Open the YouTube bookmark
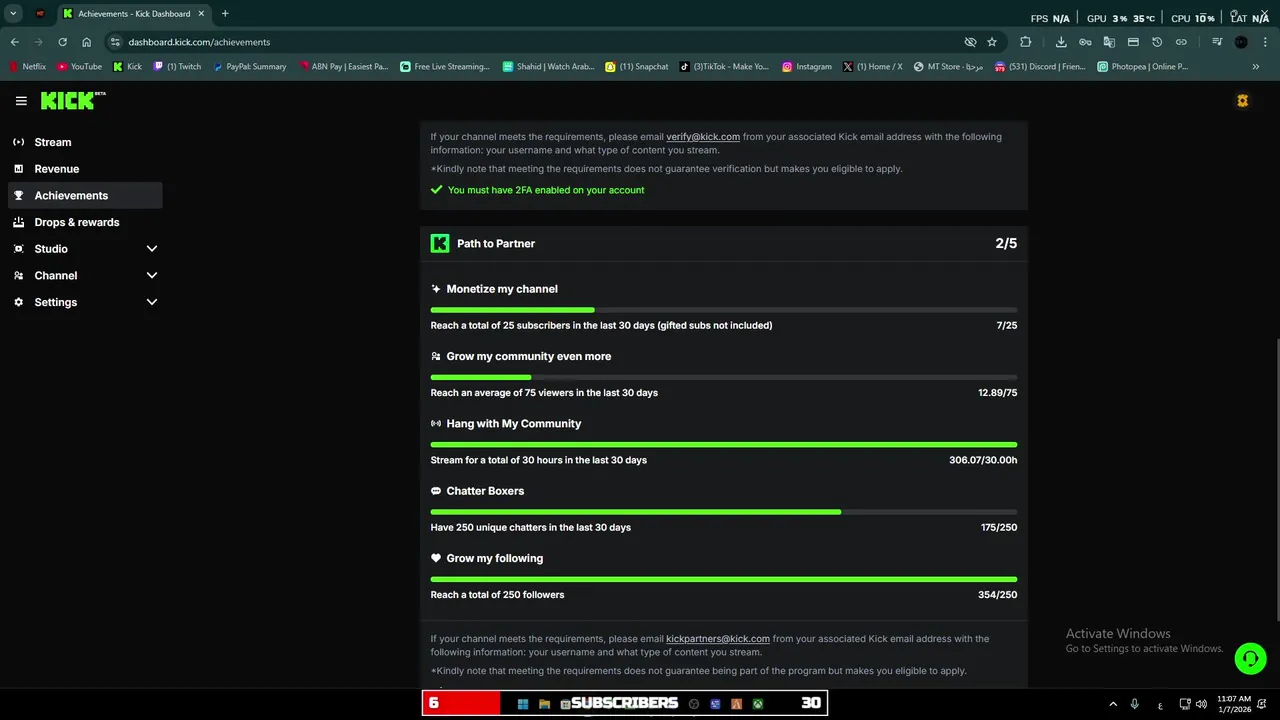1280x720 pixels. click(79, 67)
